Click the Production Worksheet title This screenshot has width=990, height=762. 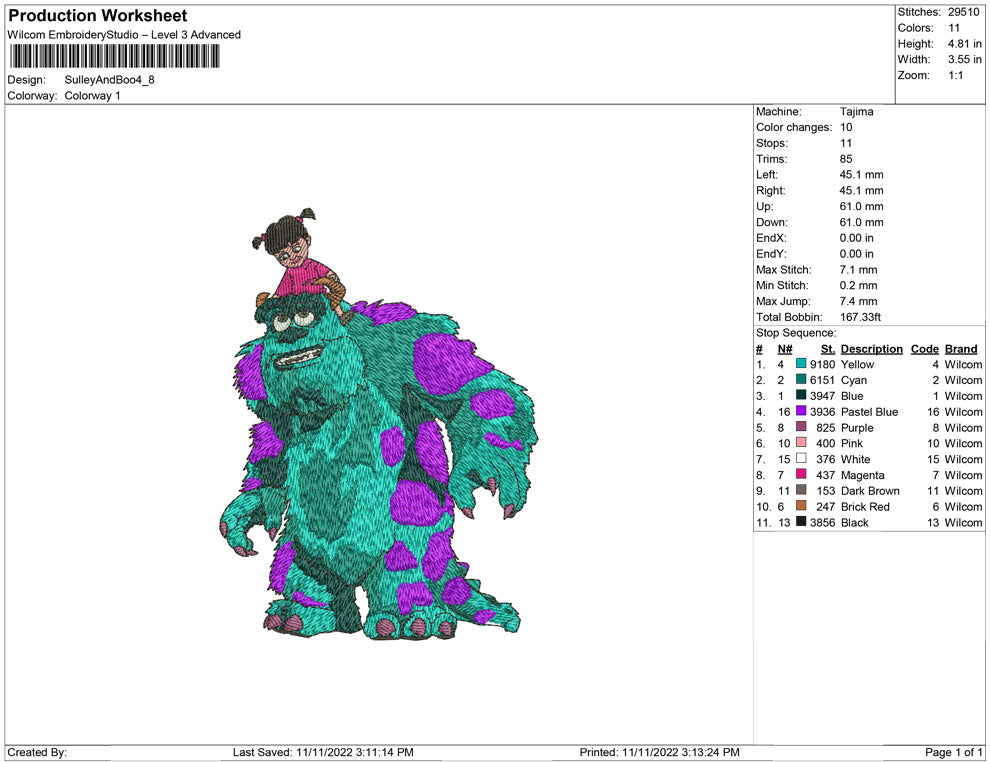click(98, 16)
